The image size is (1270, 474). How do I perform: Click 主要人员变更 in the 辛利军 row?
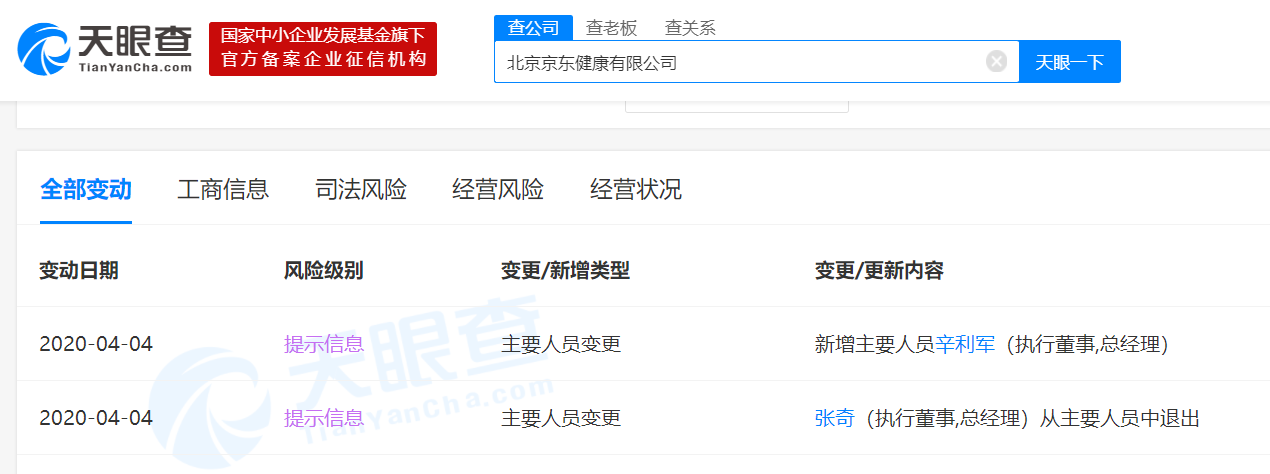click(x=561, y=345)
